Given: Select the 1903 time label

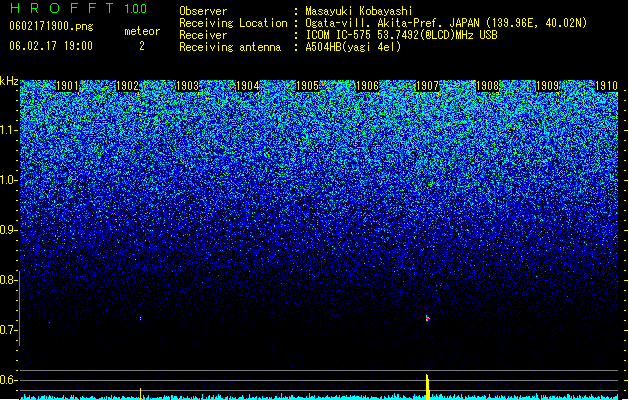Looking at the screenshot, I should pyautogui.click(x=187, y=86).
